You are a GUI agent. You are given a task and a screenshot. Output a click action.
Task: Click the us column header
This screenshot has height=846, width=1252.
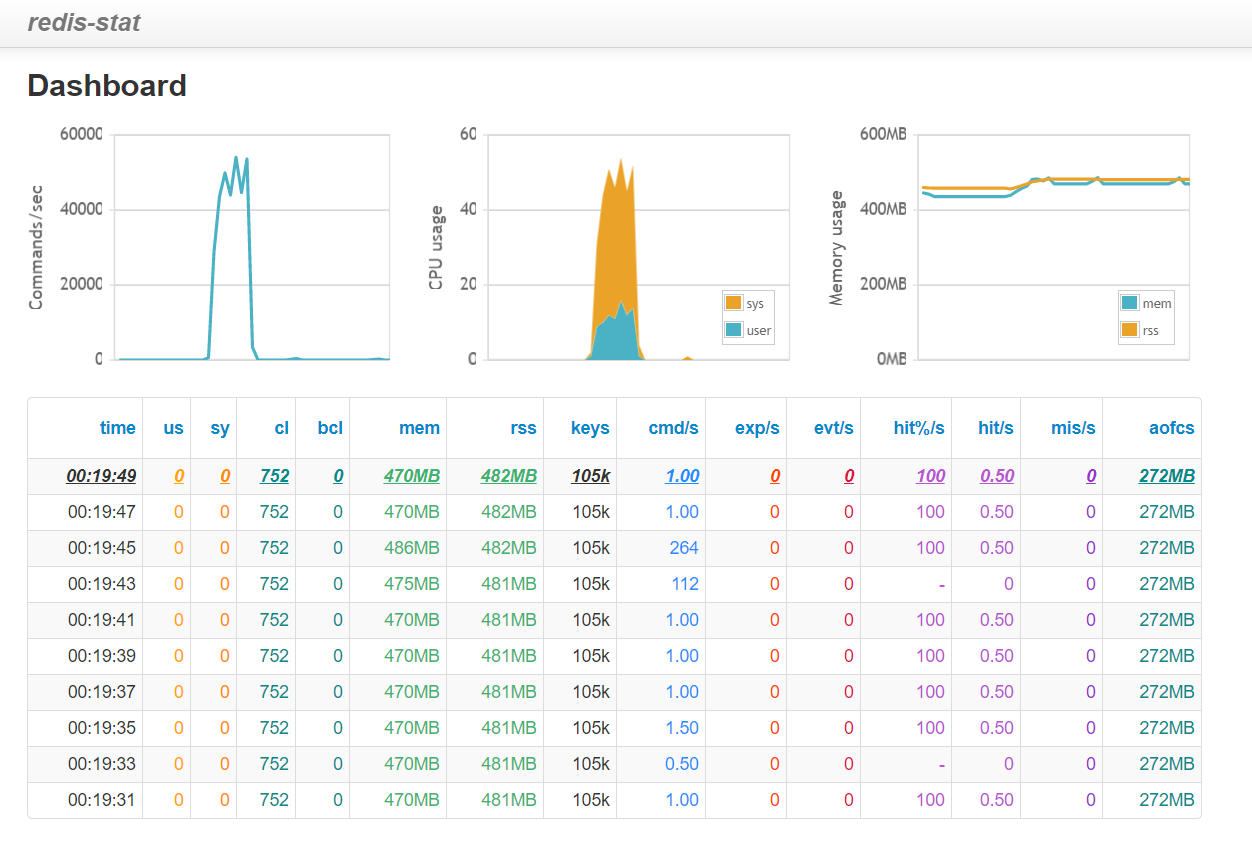click(173, 428)
